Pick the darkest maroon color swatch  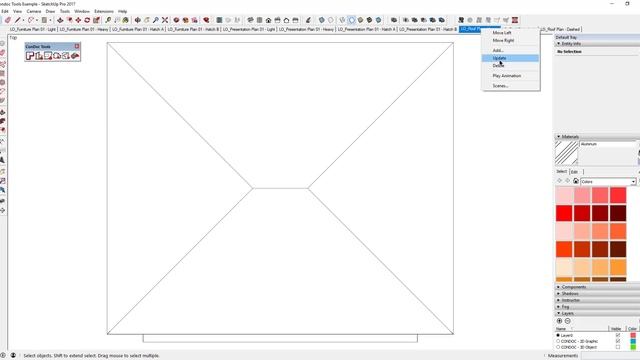(x=618, y=213)
